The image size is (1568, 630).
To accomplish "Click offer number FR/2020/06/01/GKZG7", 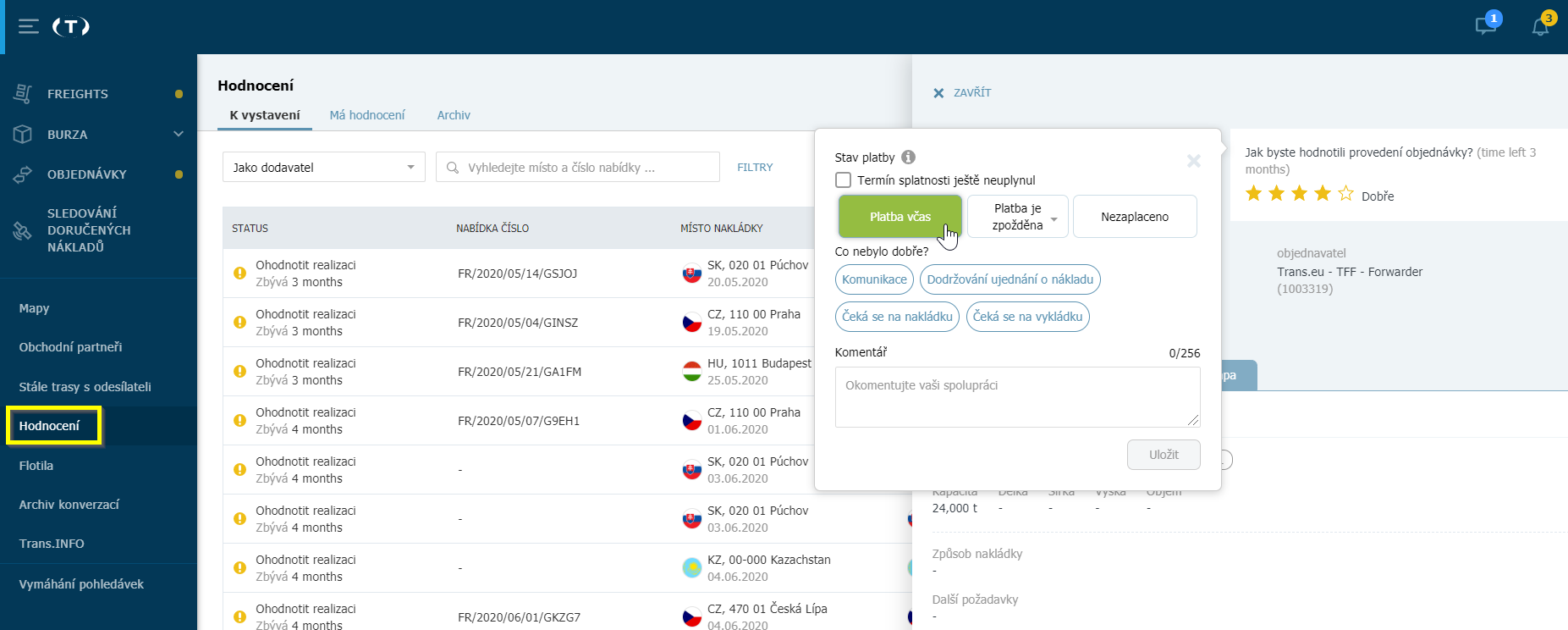I will pos(520,617).
